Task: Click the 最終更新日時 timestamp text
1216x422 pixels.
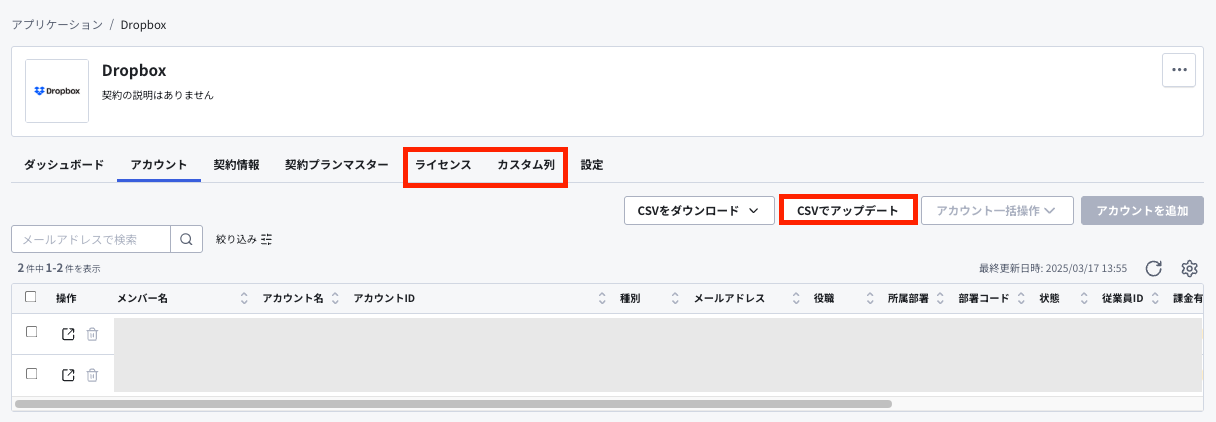Action: click(x=1053, y=269)
